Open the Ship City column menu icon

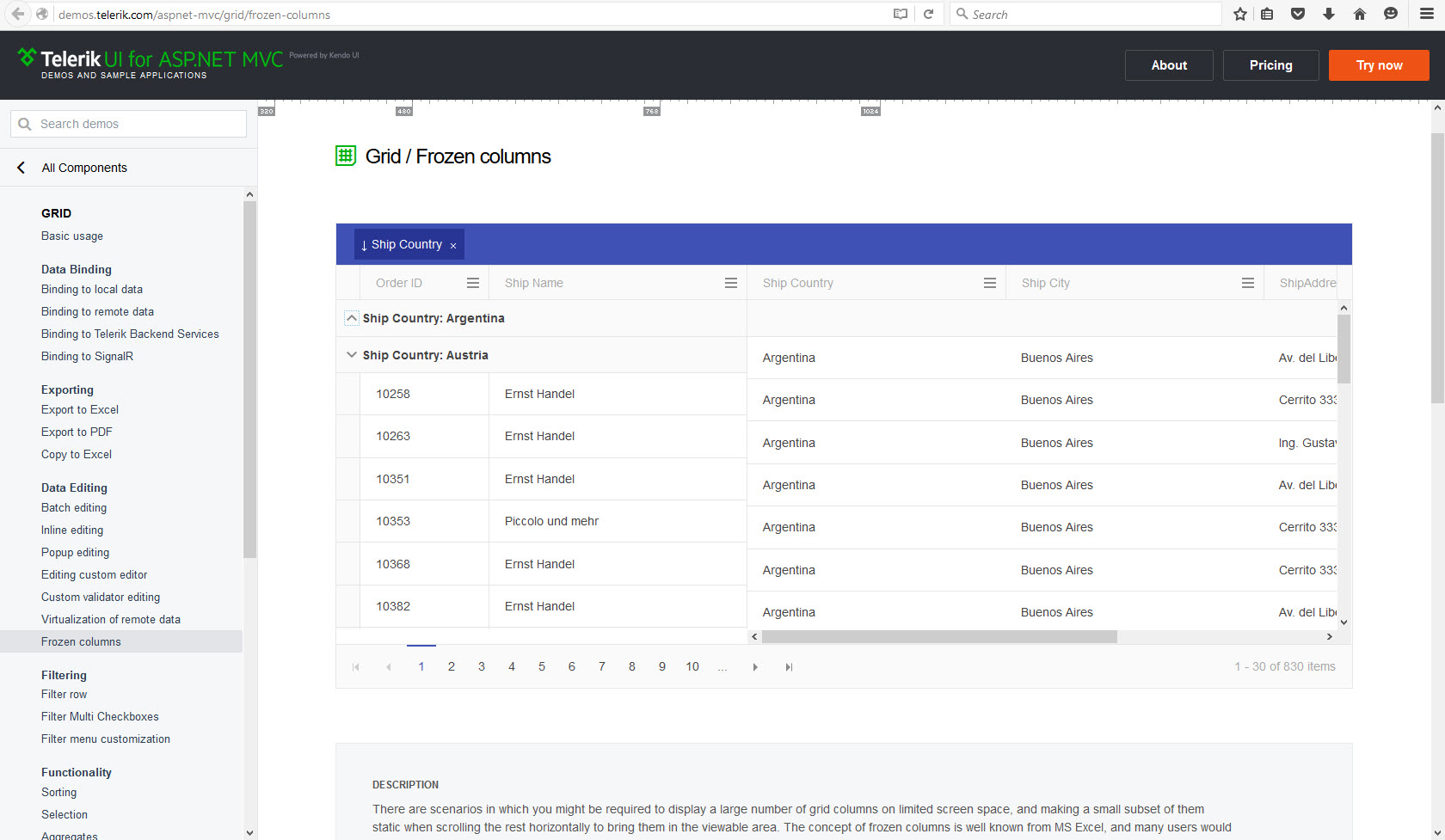tap(1248, 283)
